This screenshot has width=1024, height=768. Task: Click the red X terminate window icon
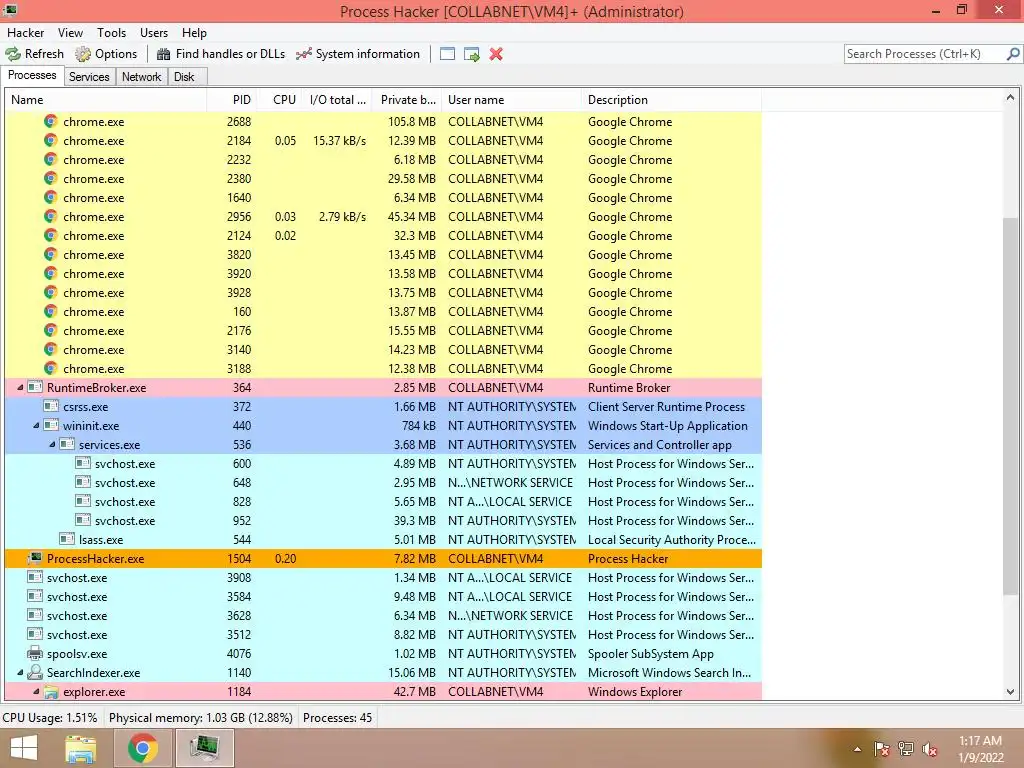coord(496,54)
